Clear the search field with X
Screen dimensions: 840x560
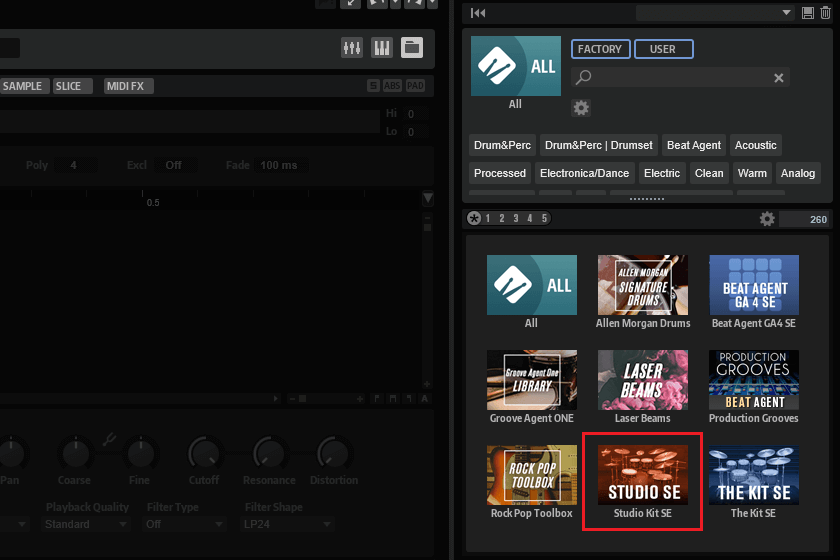coord(779,77)
